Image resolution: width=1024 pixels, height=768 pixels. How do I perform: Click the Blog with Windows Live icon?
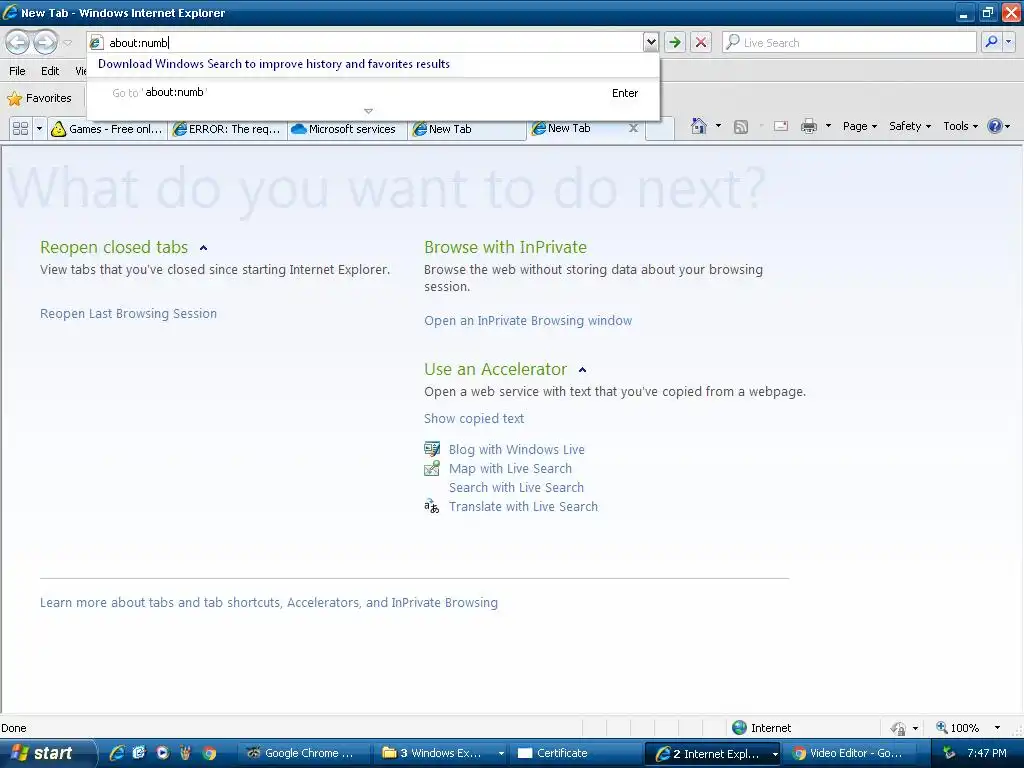[432, 449]
